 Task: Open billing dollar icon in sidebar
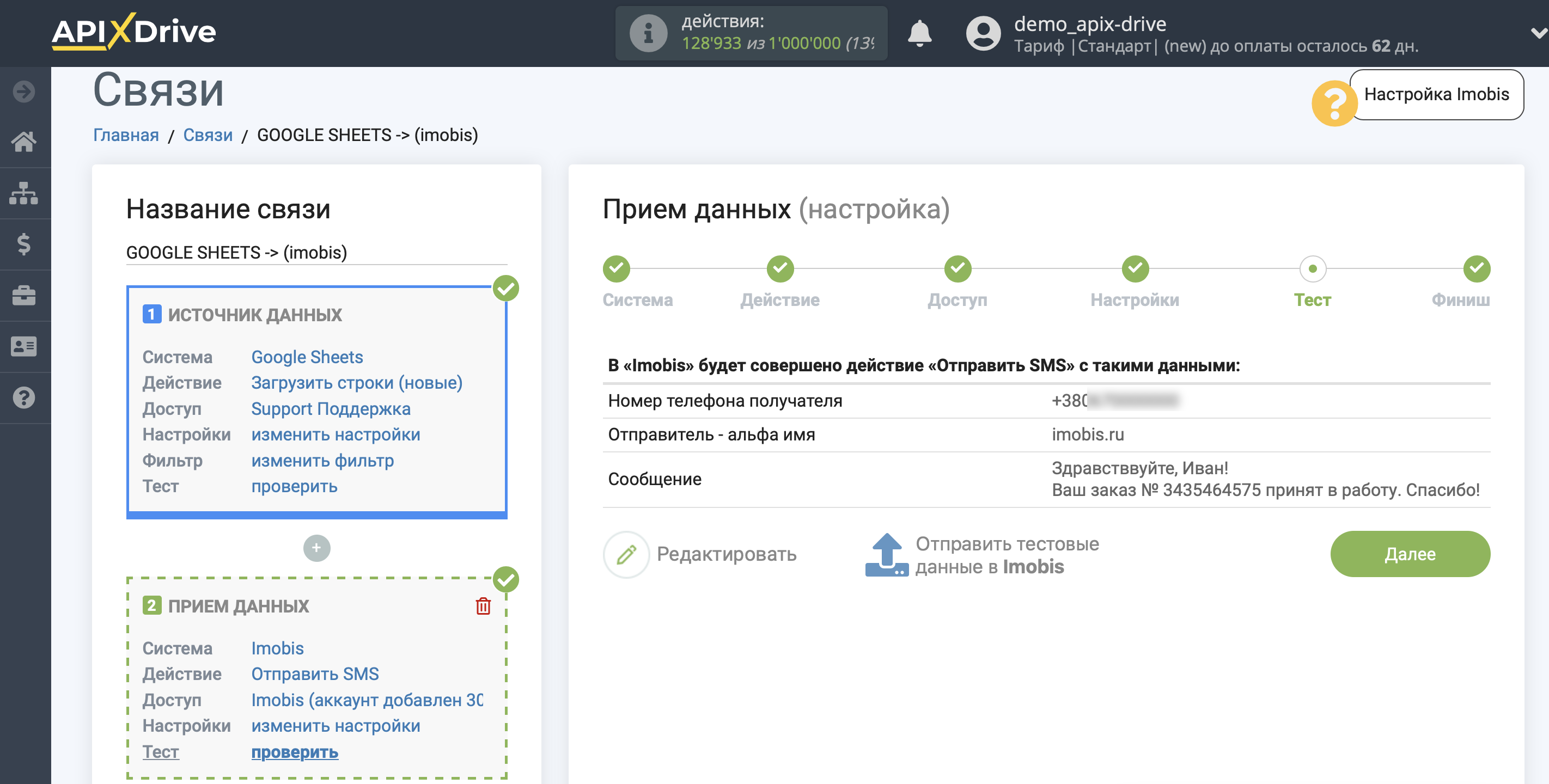click(24, 244)
